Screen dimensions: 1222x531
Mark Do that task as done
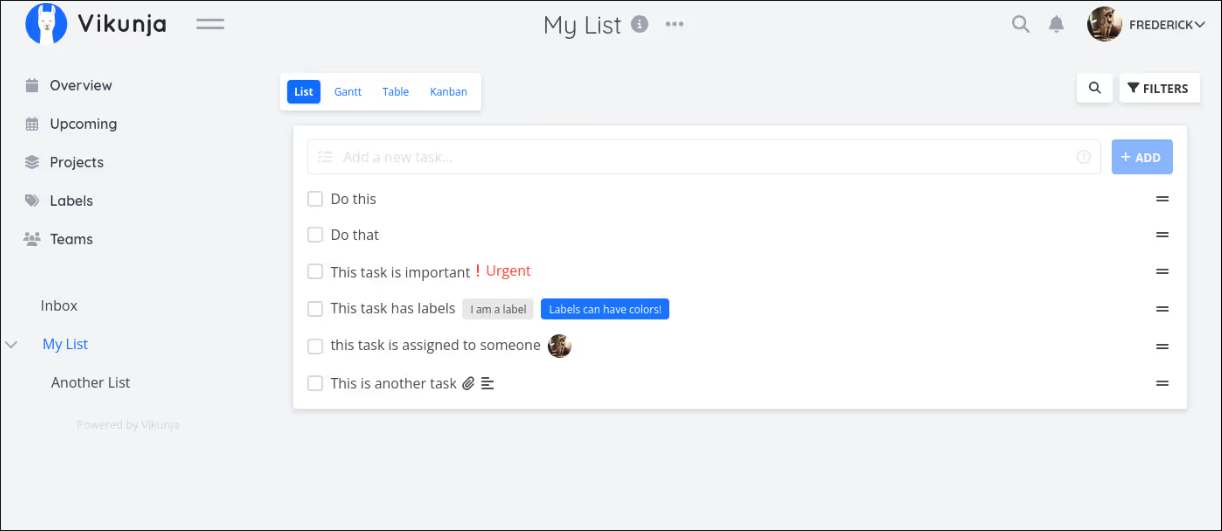[315, 235]
